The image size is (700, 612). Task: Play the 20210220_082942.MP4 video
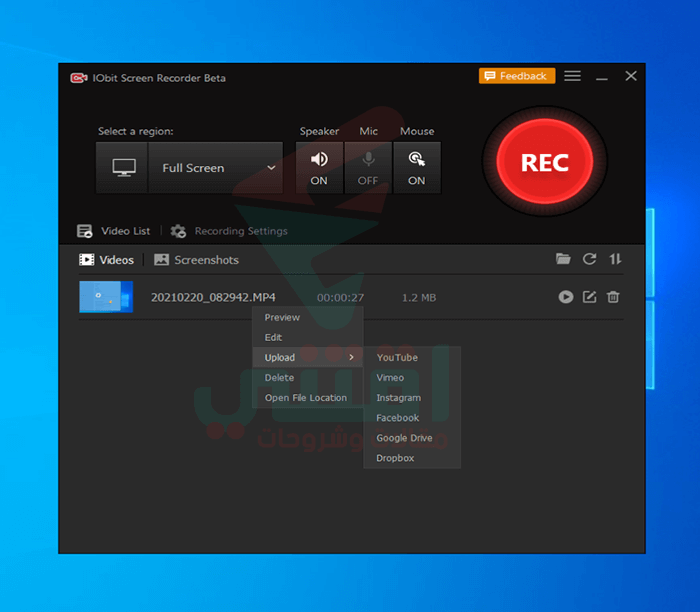[x=566, y=297]
